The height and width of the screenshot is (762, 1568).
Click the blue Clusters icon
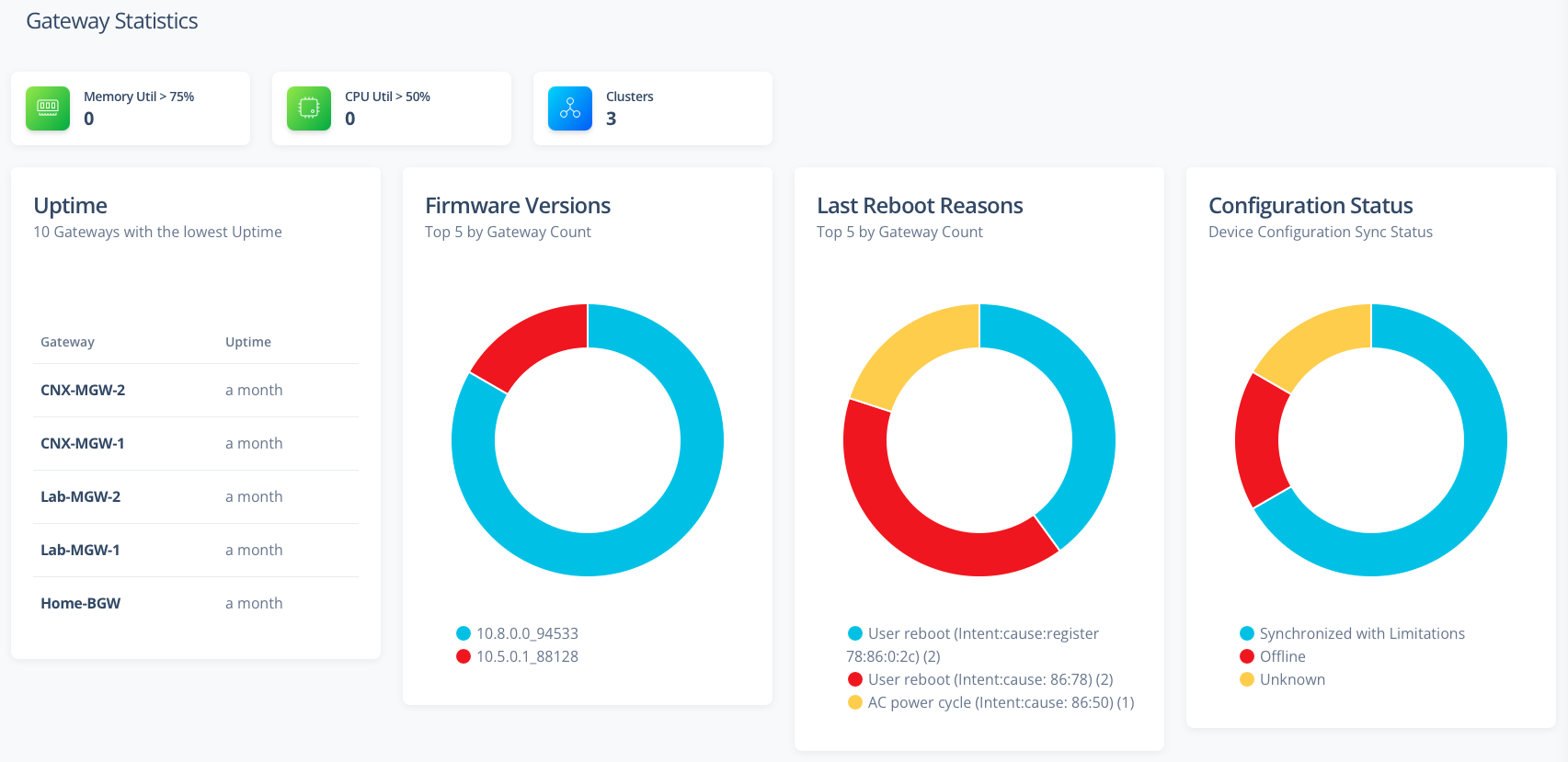coord(570,108)
